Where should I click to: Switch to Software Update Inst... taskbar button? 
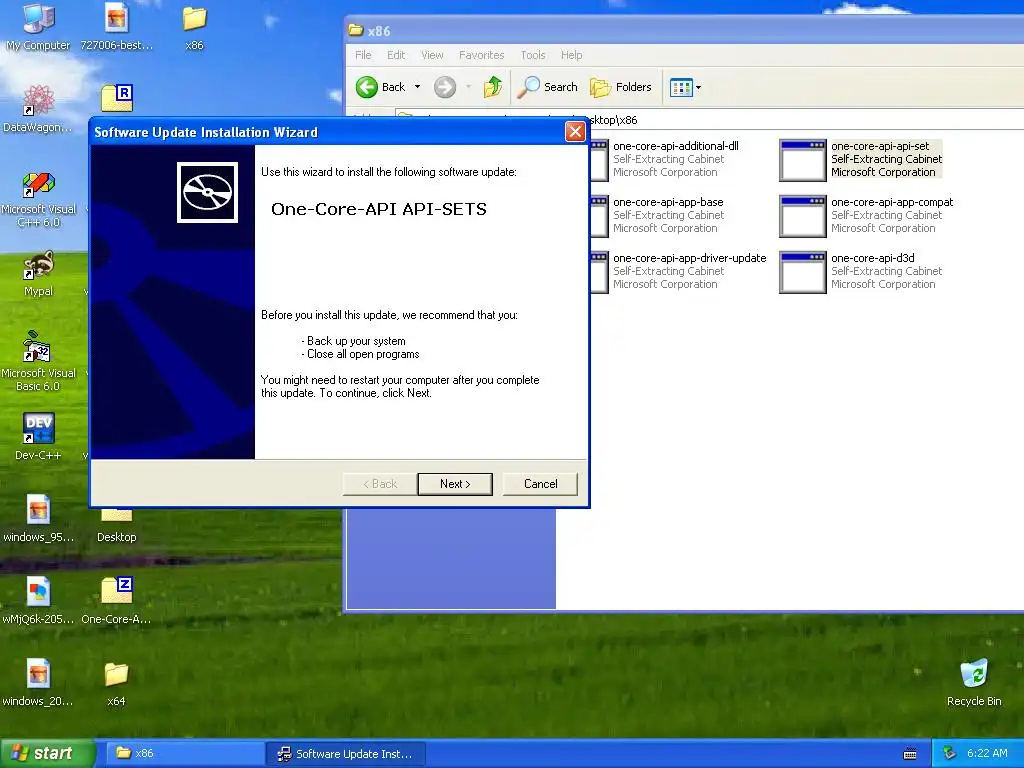pyautogui.click(x=346, y=754)
